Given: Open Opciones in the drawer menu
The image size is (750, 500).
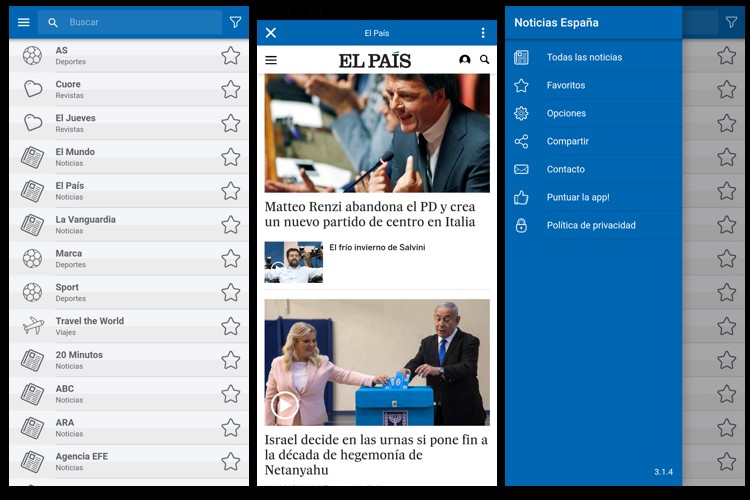Looking at the screenshot, I should pos(566,113).
